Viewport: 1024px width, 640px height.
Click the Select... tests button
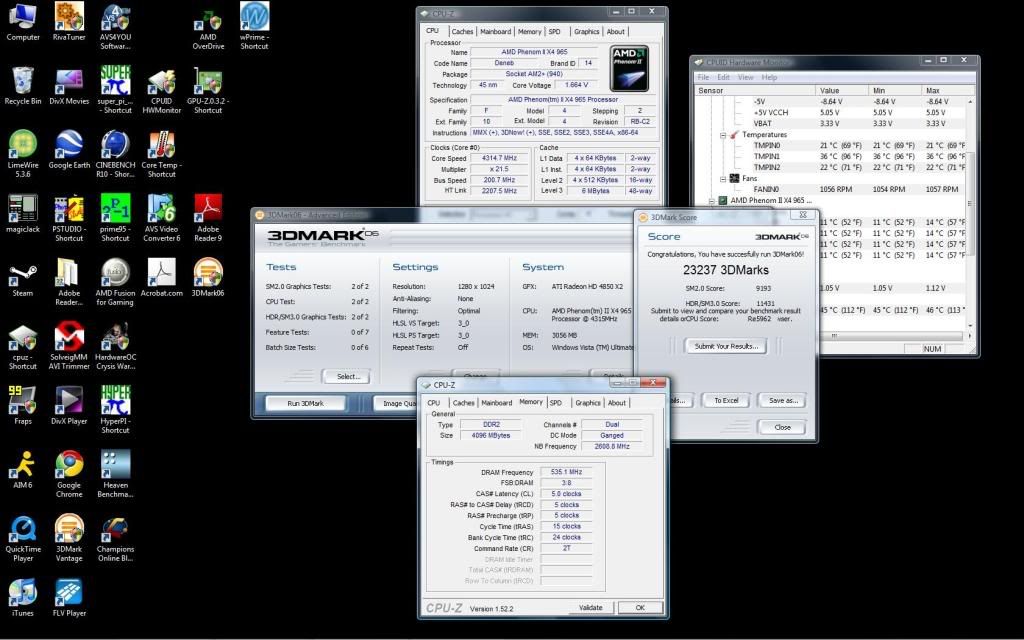tap(348, 376)
